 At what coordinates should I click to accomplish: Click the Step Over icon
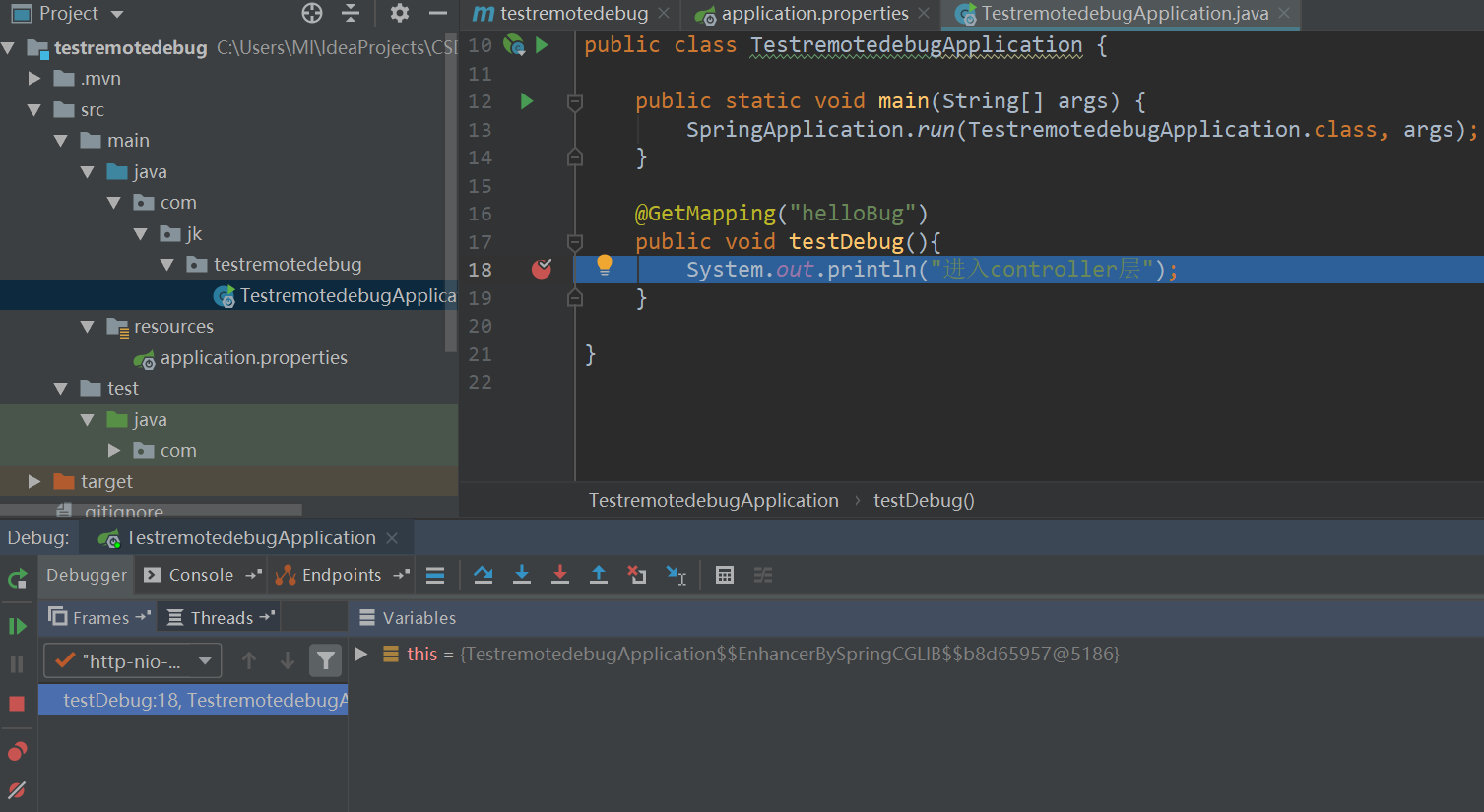point(483,575)
